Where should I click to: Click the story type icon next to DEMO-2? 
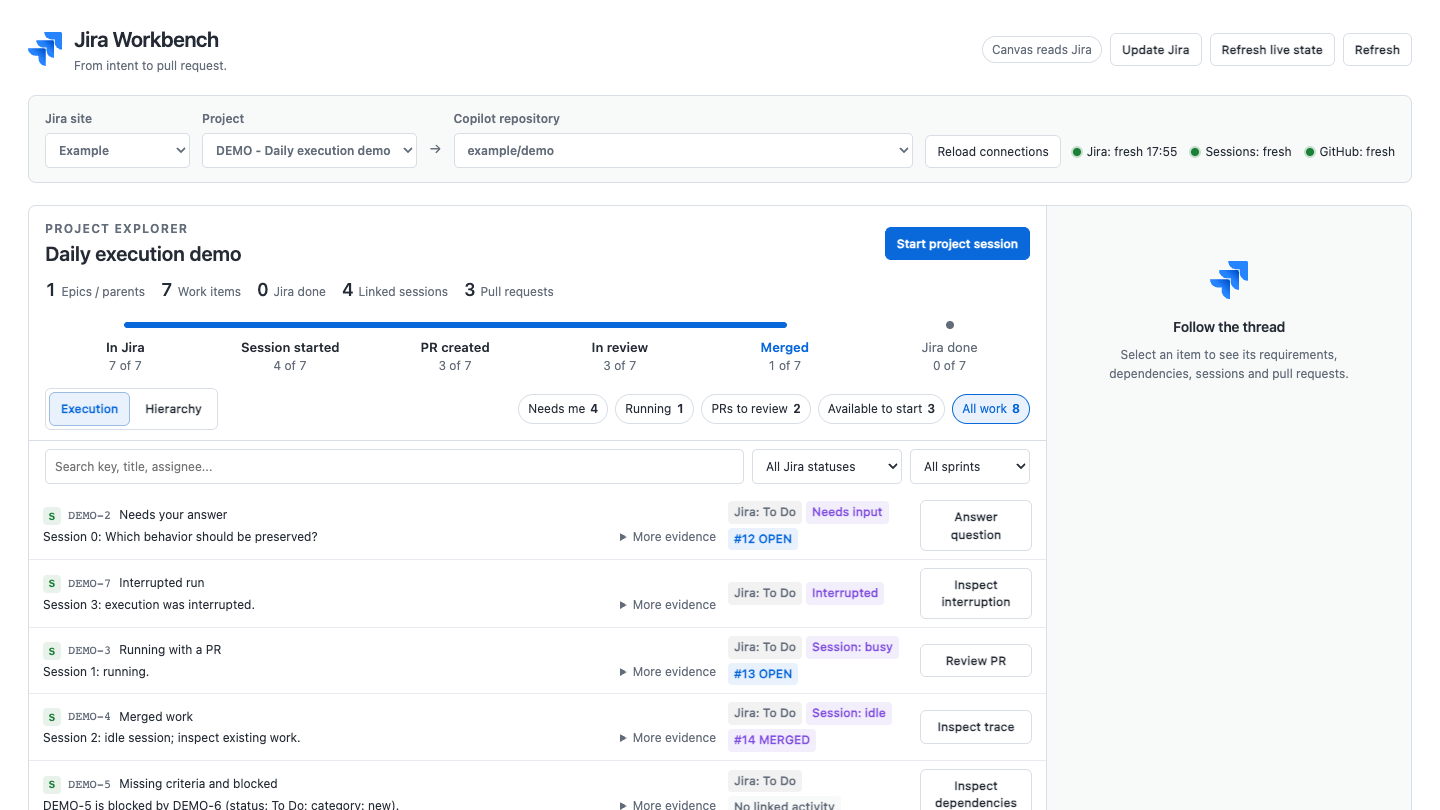coord(52,516)
